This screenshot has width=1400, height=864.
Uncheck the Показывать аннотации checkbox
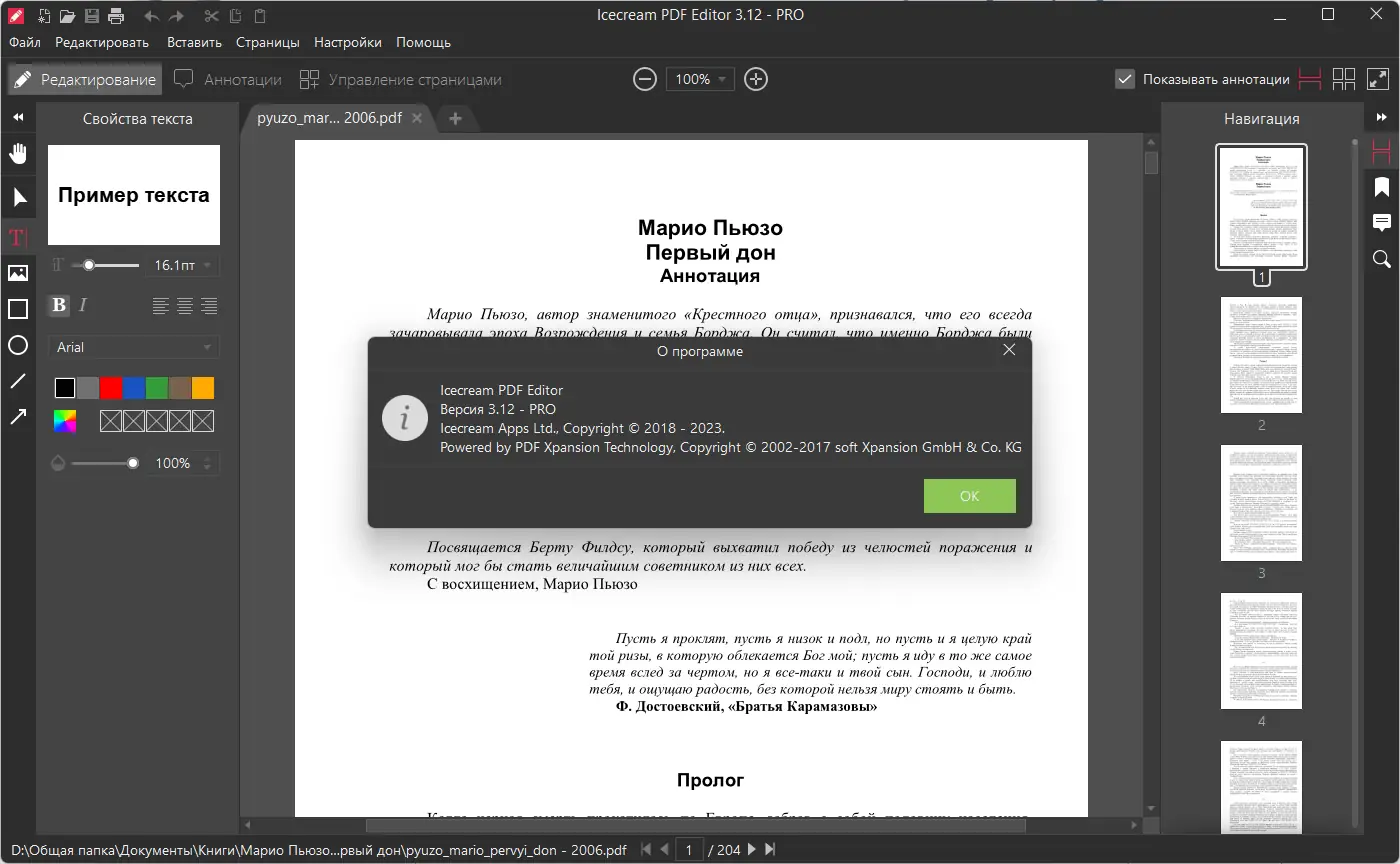point(1125,79)
